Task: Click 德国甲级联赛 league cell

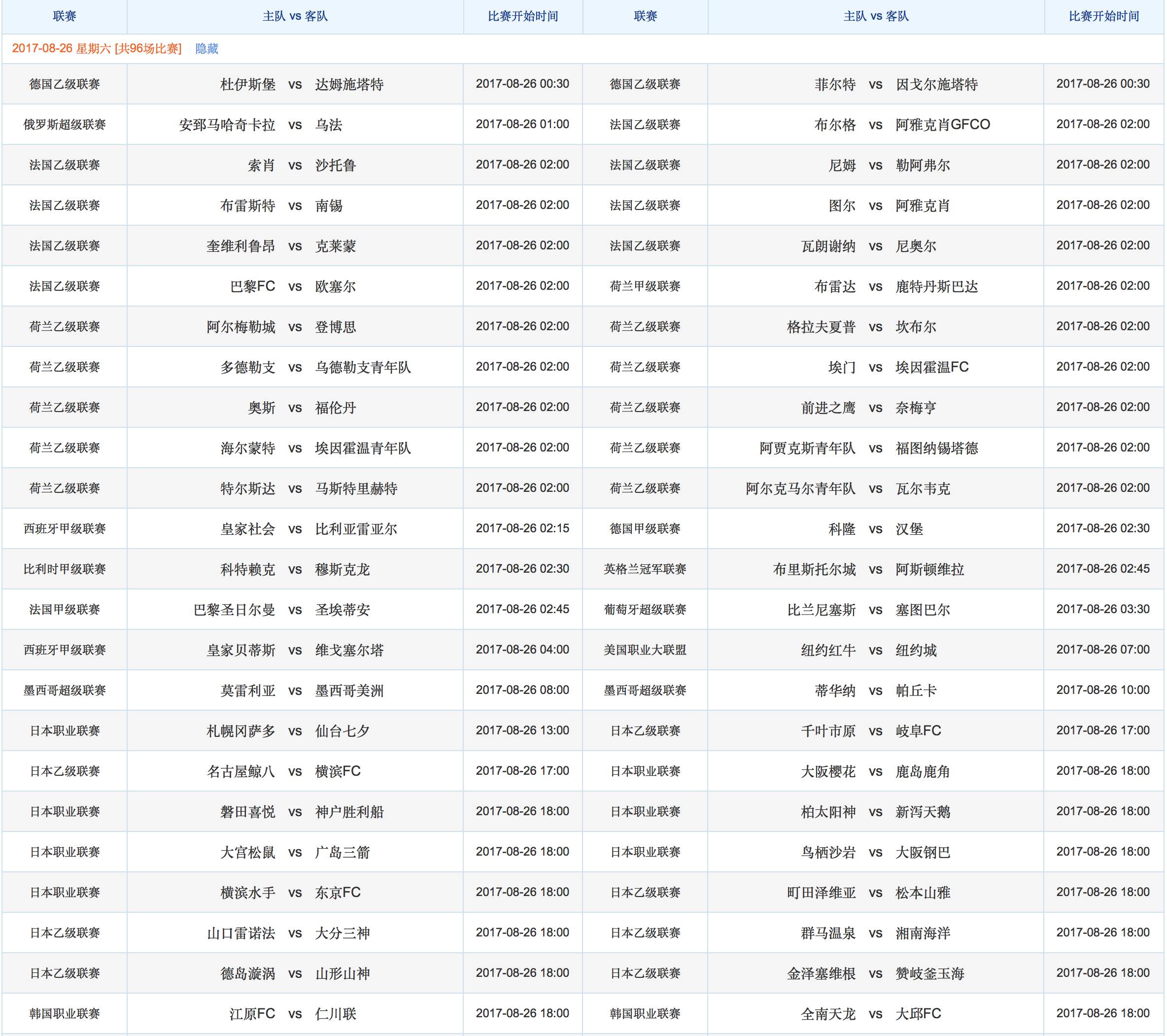Action: tap(645, 529)
